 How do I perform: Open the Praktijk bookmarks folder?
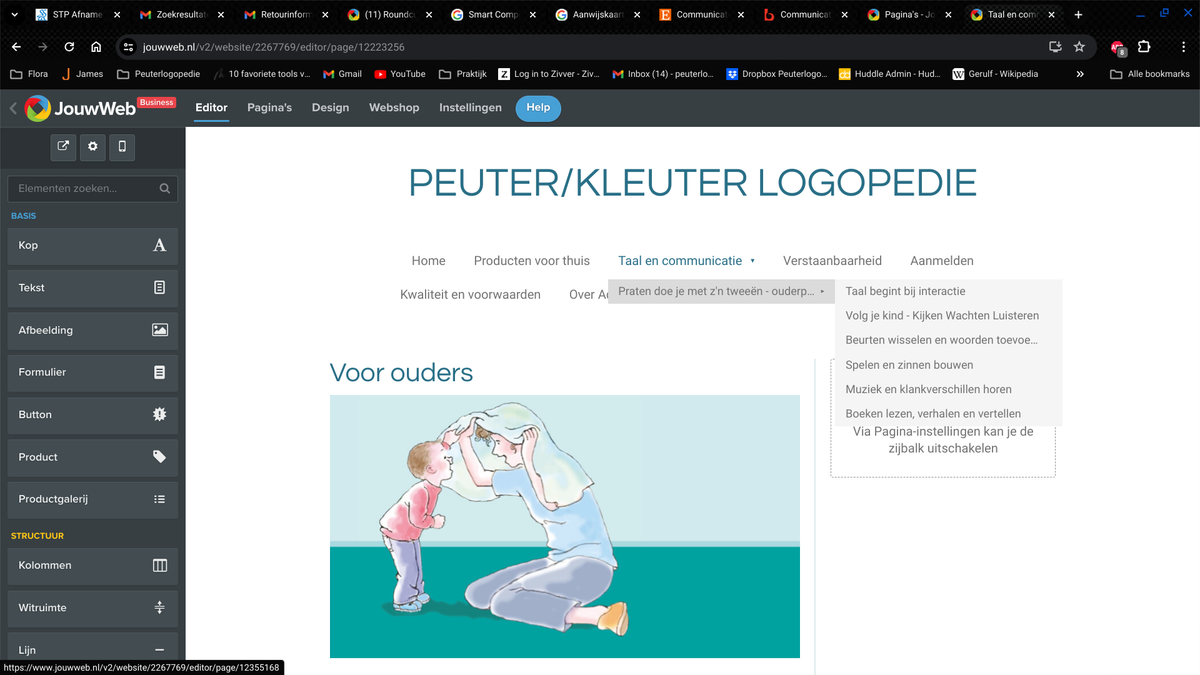click(x=462, y=74)
